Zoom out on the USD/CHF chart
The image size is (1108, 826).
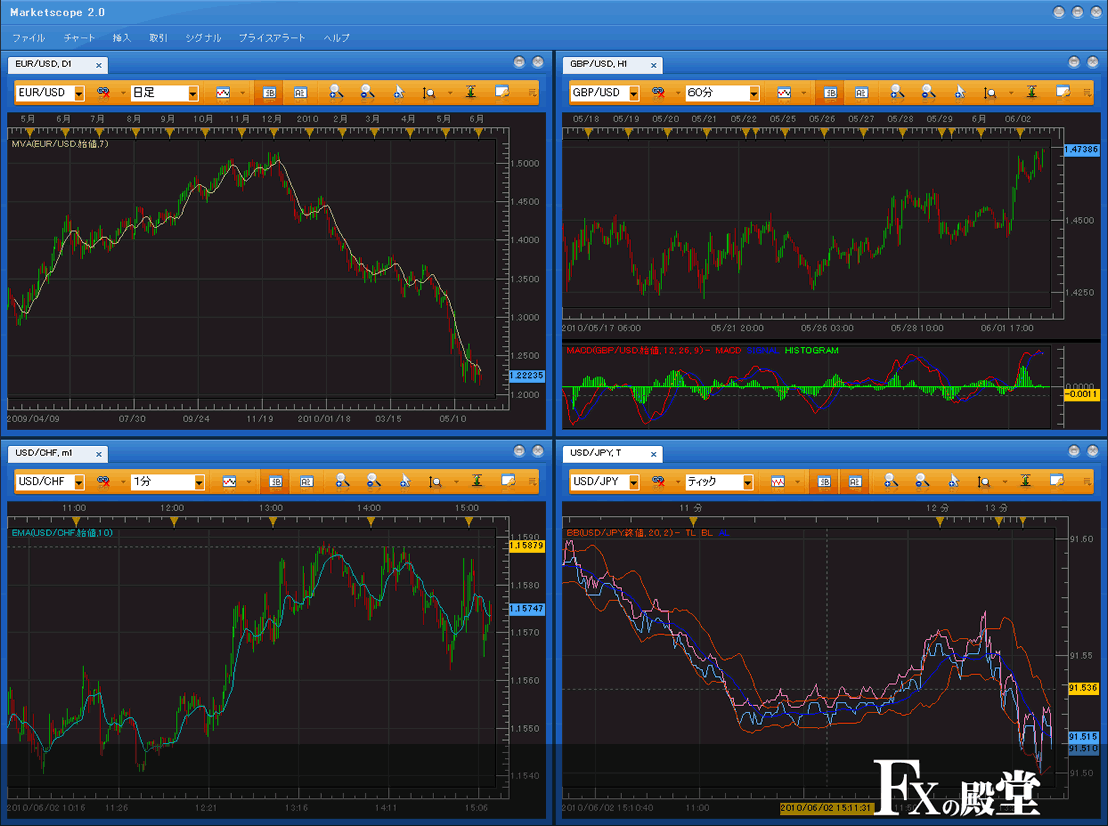point(374,481)
